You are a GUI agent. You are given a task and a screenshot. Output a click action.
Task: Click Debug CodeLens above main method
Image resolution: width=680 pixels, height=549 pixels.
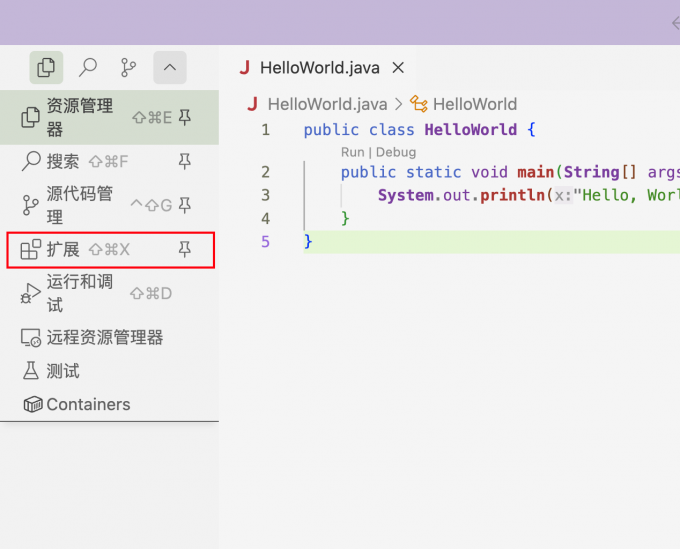click(x=396, y=152)
